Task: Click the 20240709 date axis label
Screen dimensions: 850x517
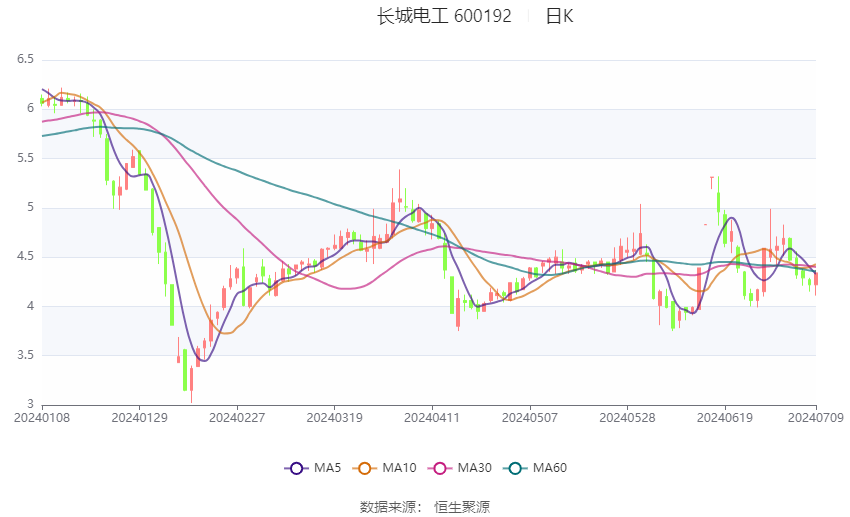Action: [x=816, y=418]
